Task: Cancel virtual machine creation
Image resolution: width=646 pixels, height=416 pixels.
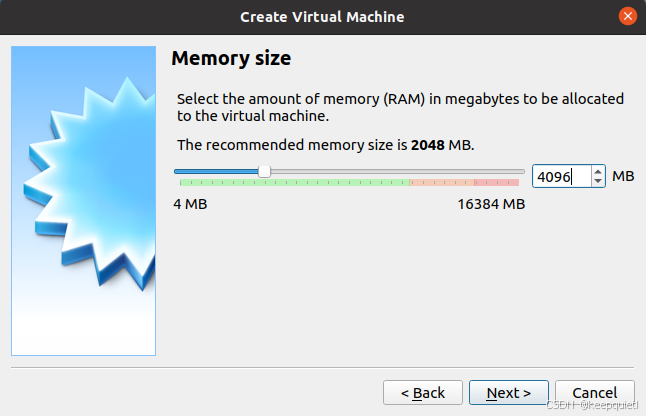Action: 594,393
